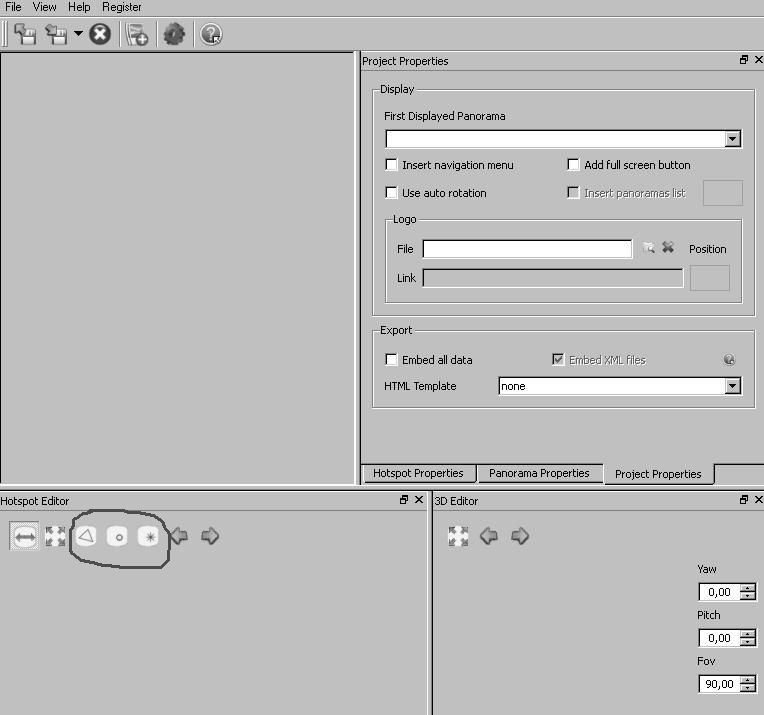Select the star lensflare hotspot tool

pyautogui.click(x=149, y=536)
